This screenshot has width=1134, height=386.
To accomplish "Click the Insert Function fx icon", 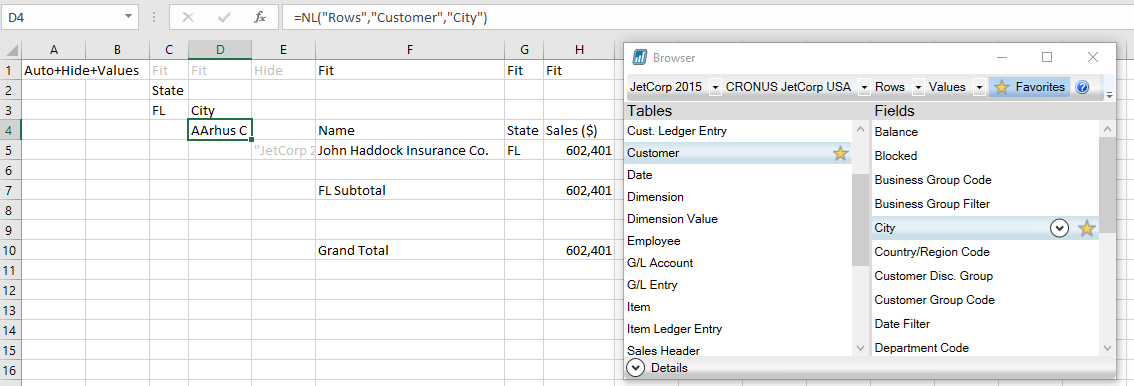I will 260,17.
